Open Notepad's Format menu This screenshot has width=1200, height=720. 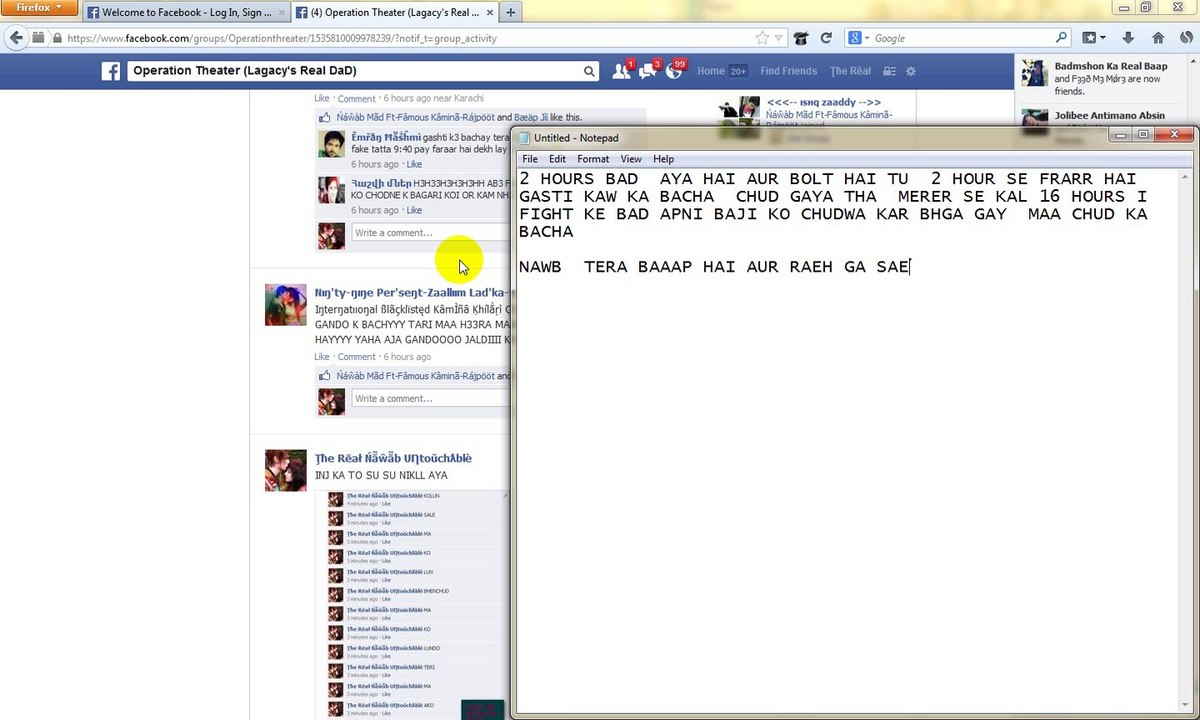[x=593, y=159]
